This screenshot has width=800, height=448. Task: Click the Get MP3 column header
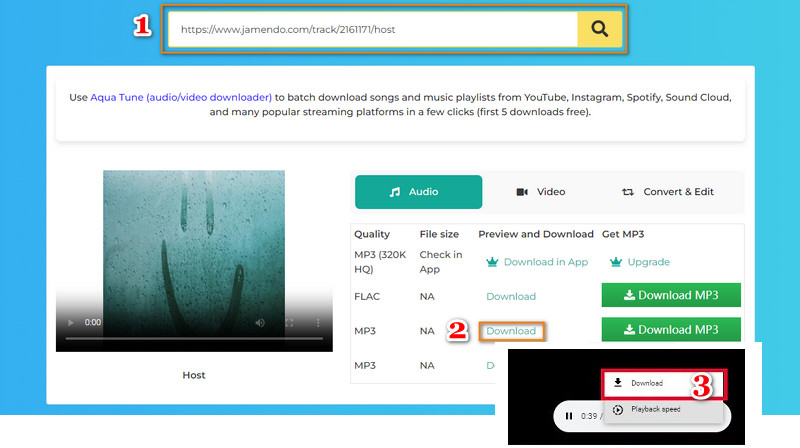pyautogui.click(x=623, y=234)
